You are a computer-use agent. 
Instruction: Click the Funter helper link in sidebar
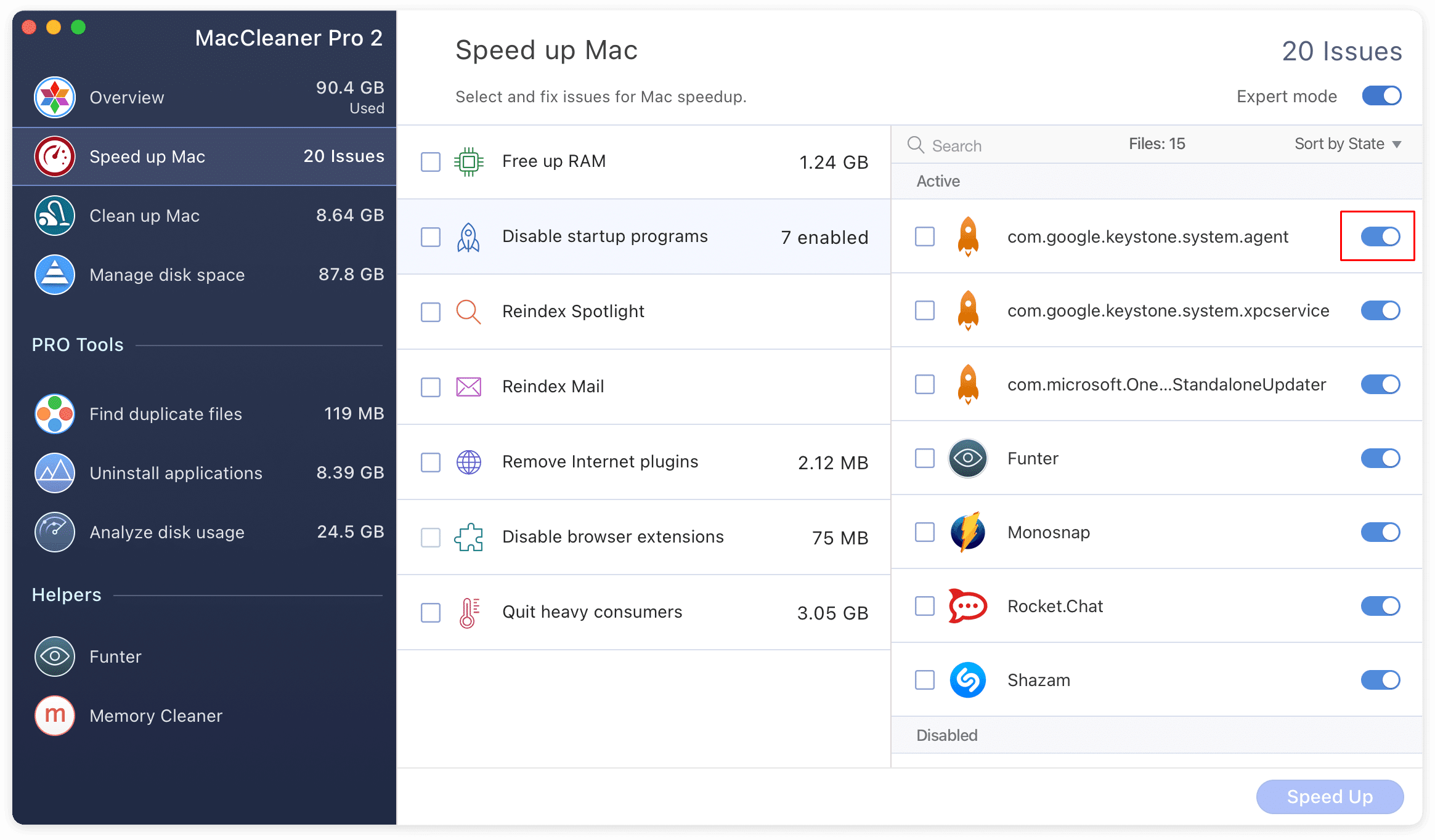click(x=115, y=656)
